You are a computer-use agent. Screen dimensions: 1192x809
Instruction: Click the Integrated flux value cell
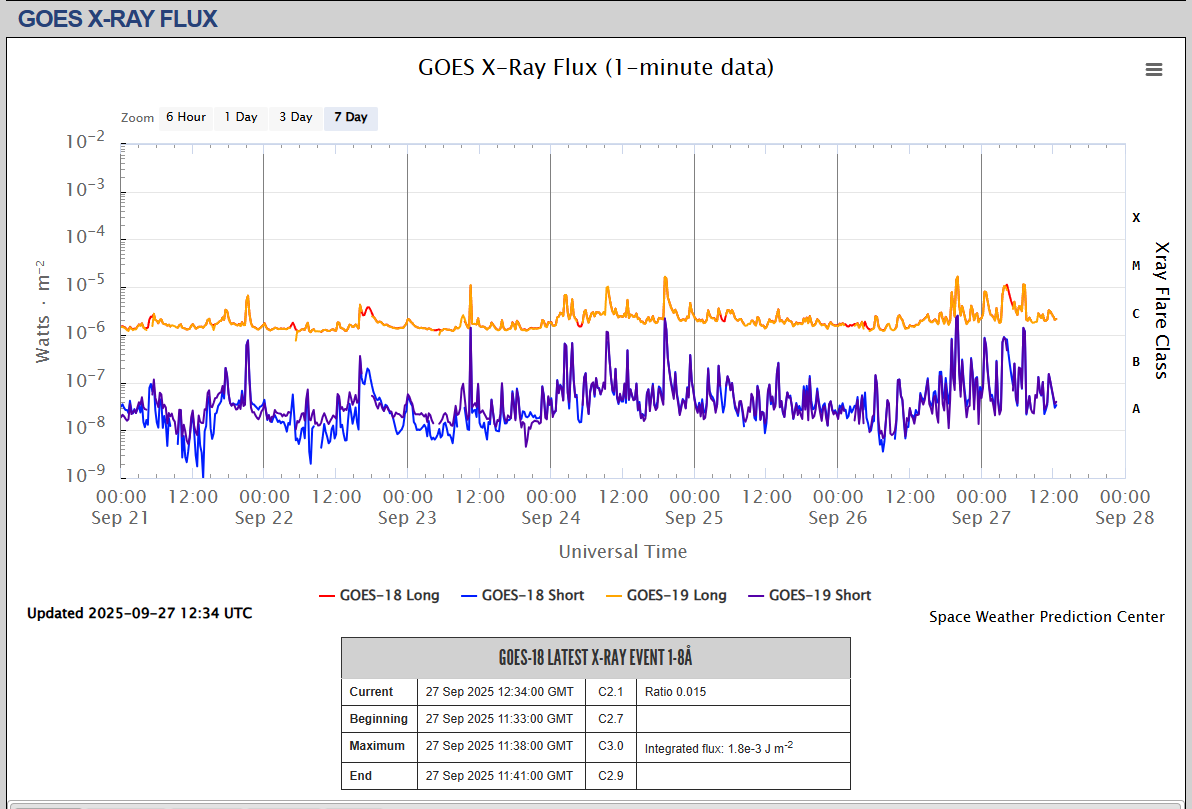[x=718, y=747]
